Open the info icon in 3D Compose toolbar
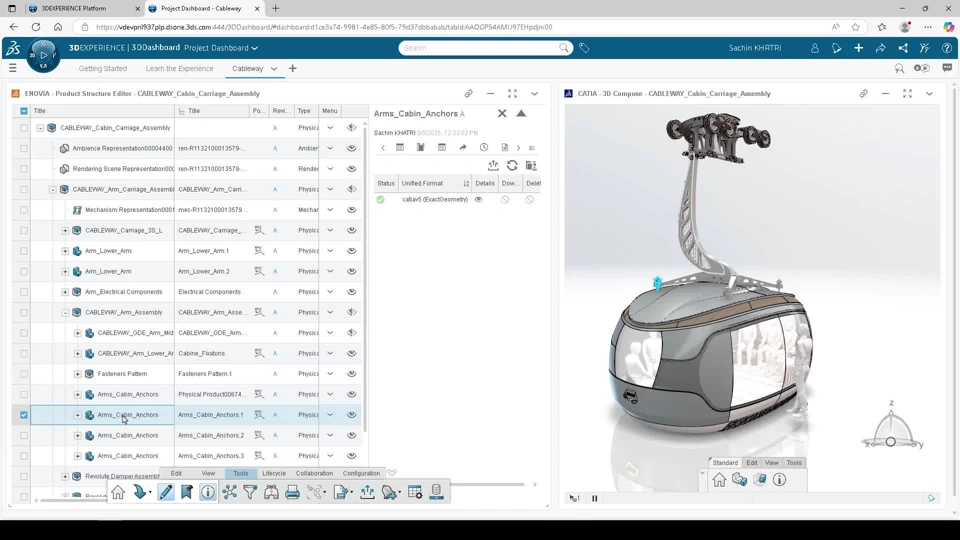The image size is (960, 540). coord(779,480)
